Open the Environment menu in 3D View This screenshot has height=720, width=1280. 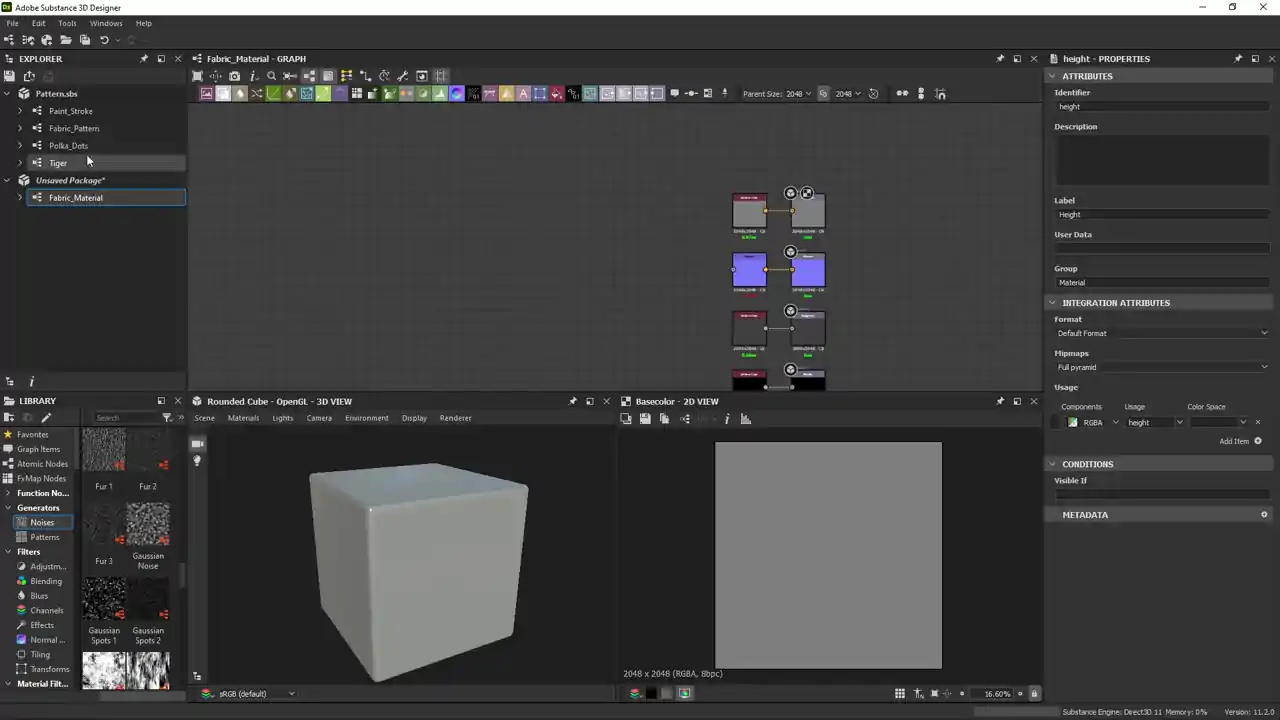pyautogui.click(x=367, y=418)
